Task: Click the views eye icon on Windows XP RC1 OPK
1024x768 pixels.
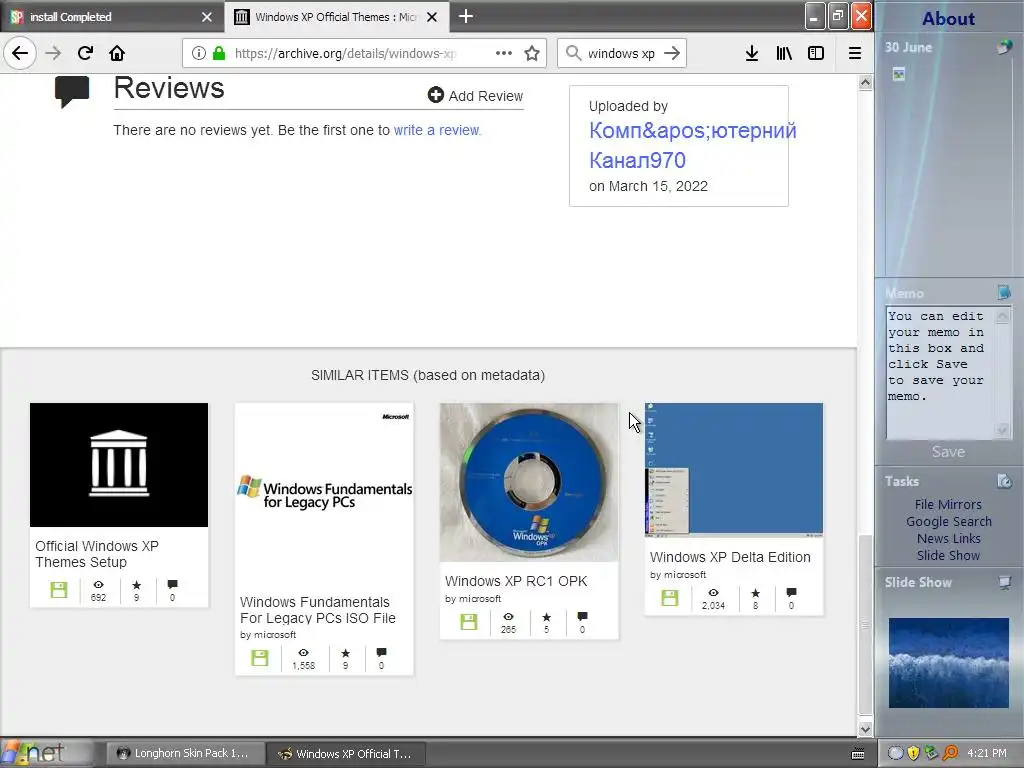Action: [x=508, y=616]
